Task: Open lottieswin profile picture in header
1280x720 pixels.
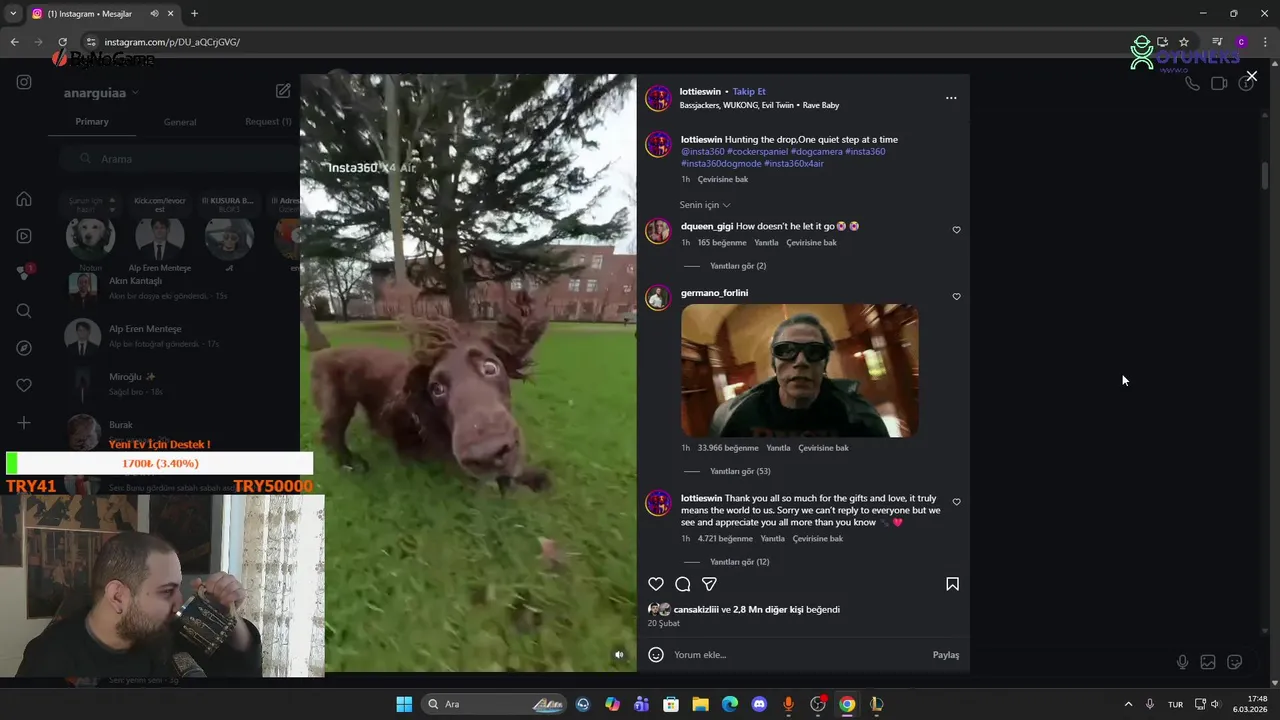Action: pos(658,98)
